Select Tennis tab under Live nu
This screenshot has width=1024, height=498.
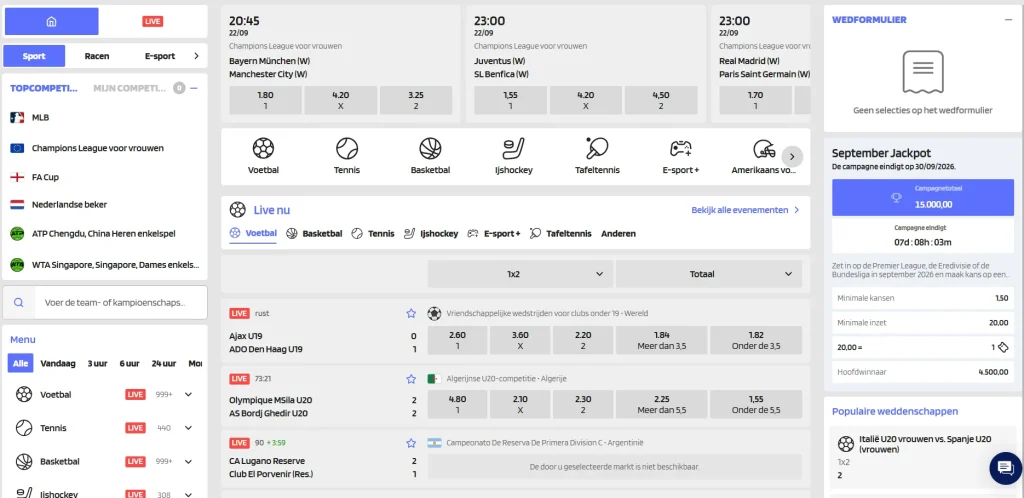(x=373, y=234)
